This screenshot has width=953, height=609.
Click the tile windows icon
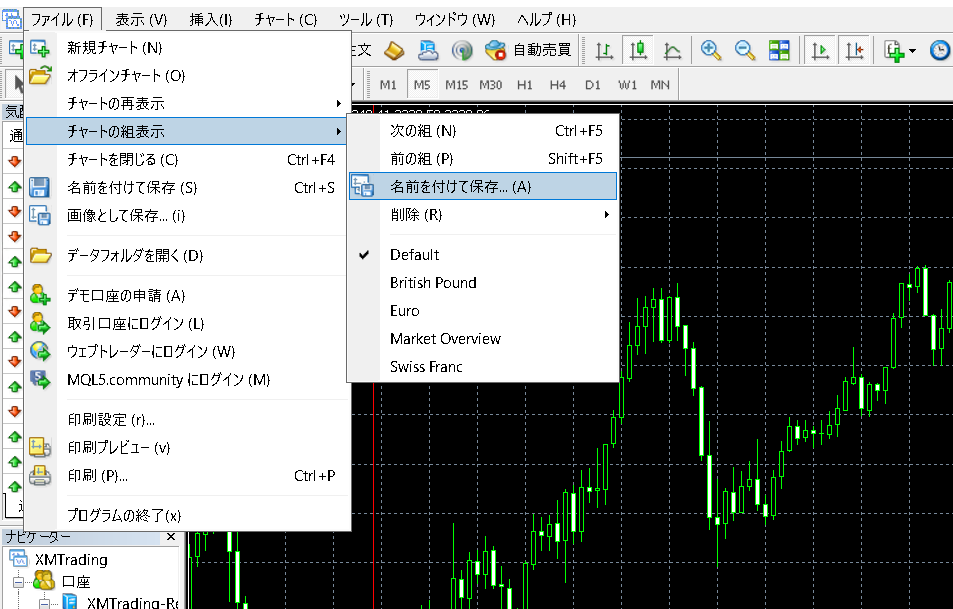tap(779, 50)
